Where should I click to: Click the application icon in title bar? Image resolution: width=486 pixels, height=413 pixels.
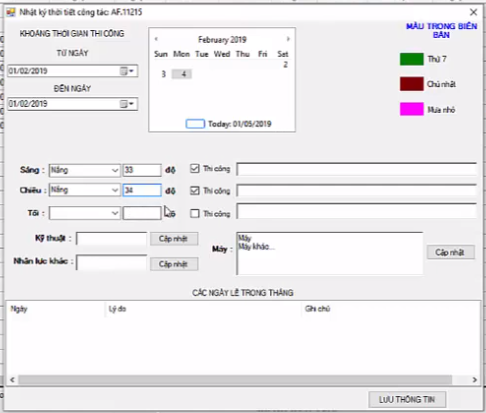[11, 12]
